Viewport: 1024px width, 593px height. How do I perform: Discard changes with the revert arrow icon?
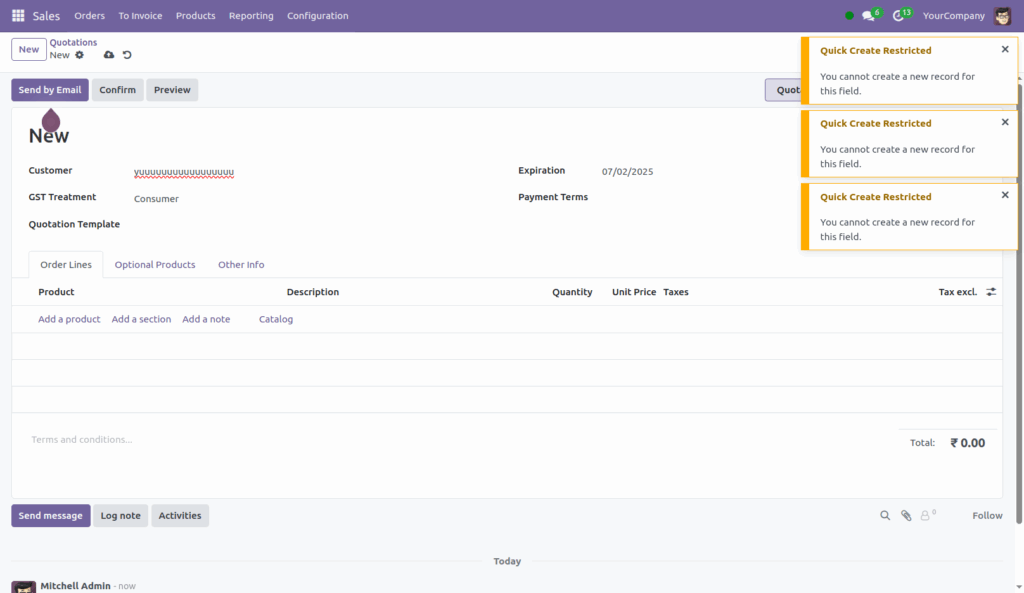click(127, 55)
